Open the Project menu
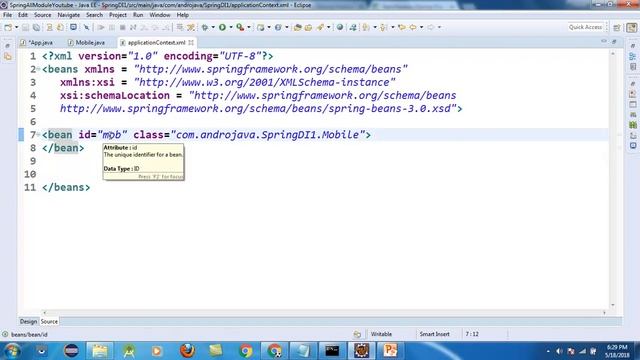Image resolution: width=640 pixels, height=360 pixels. tap(118, 15)
